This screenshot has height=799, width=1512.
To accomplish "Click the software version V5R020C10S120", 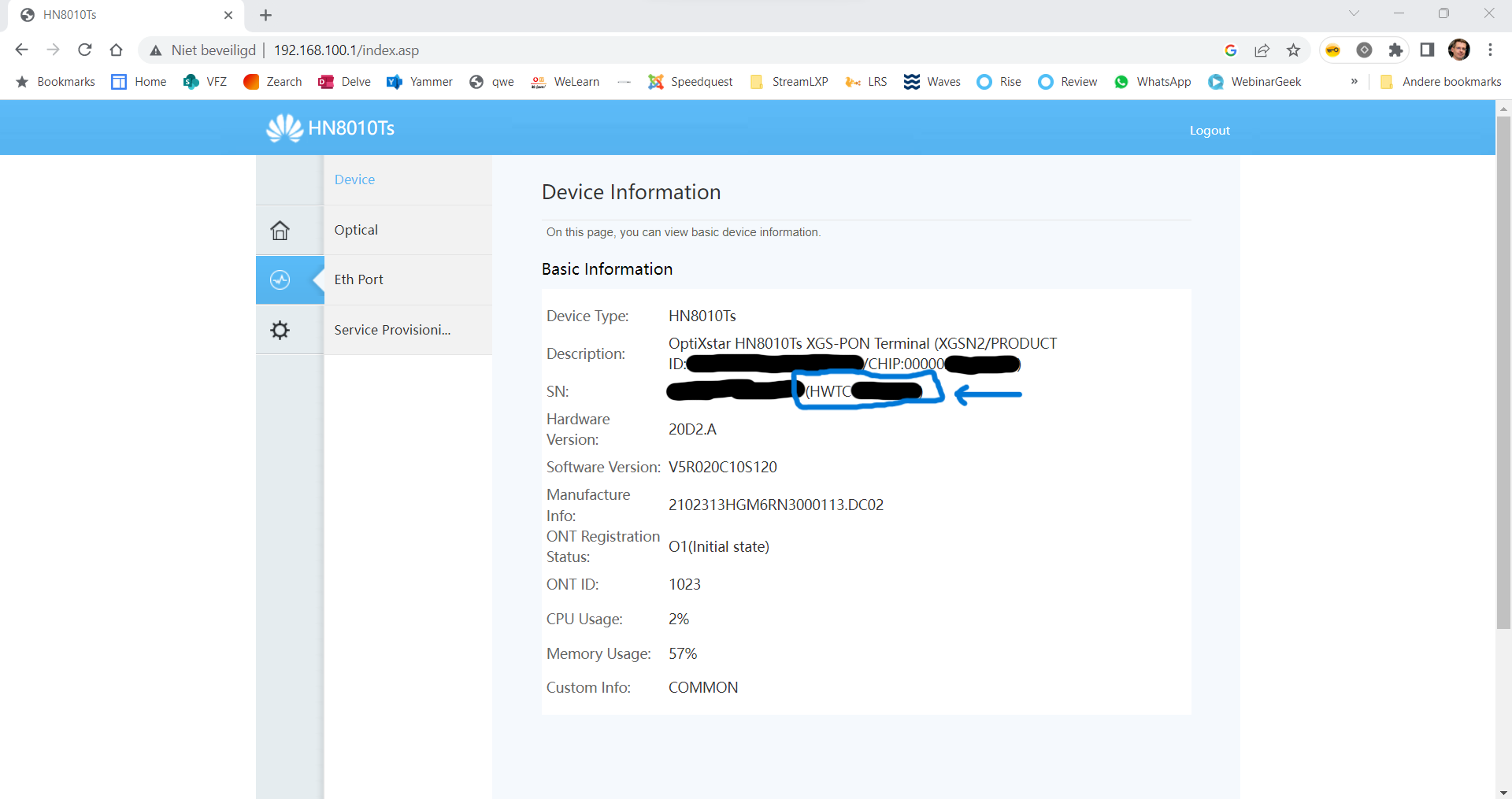I will pyautogui.click(x=723, y=467).
